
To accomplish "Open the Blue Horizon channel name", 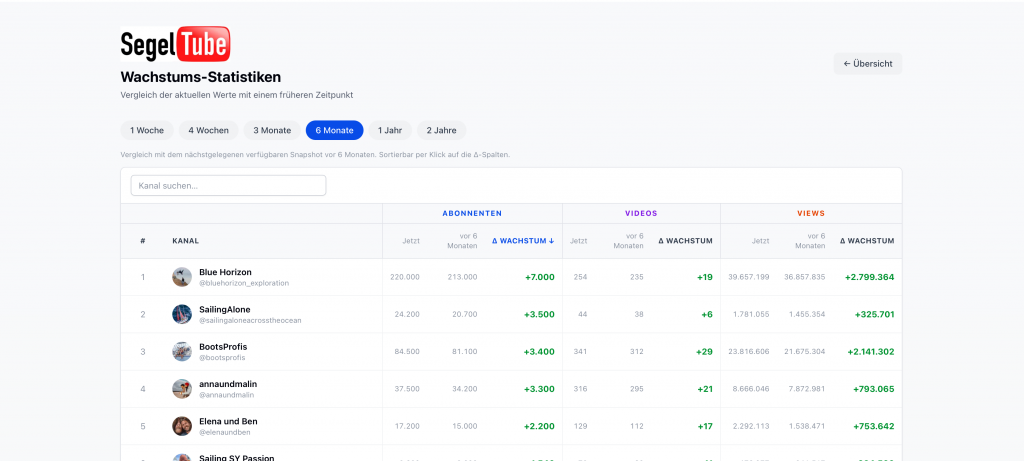I will (x=225, y=272).
